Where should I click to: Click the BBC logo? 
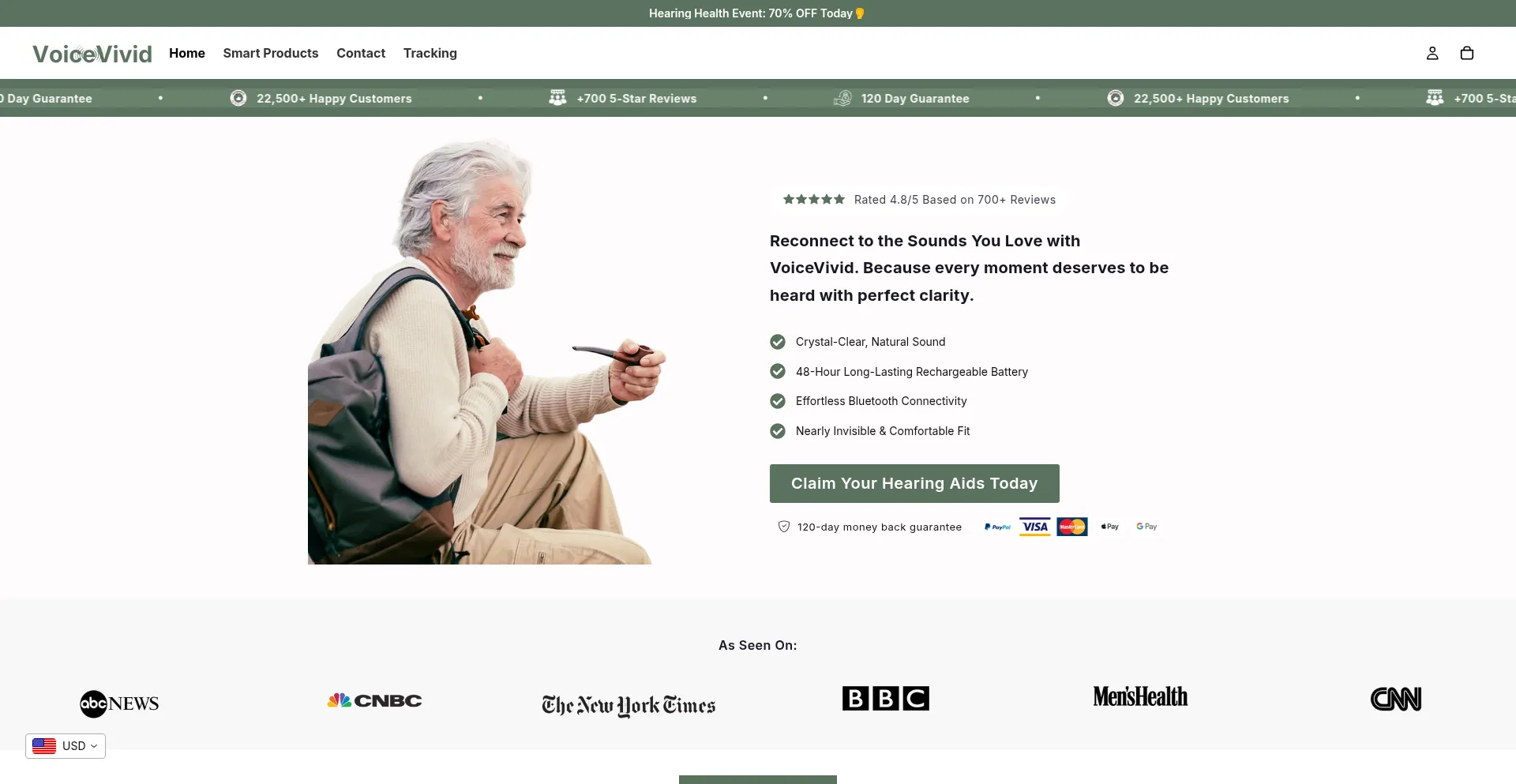[886, 698]
